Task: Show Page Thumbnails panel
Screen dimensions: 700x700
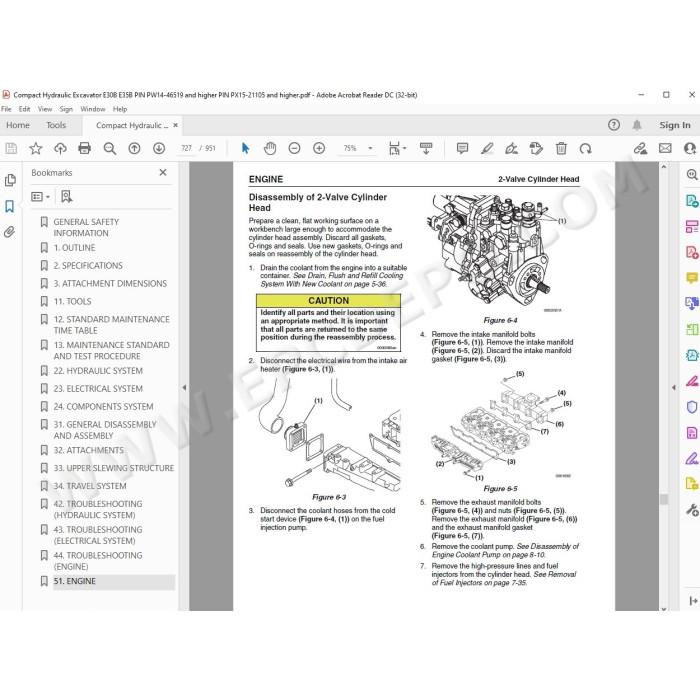Action: [x=10, y=180]
